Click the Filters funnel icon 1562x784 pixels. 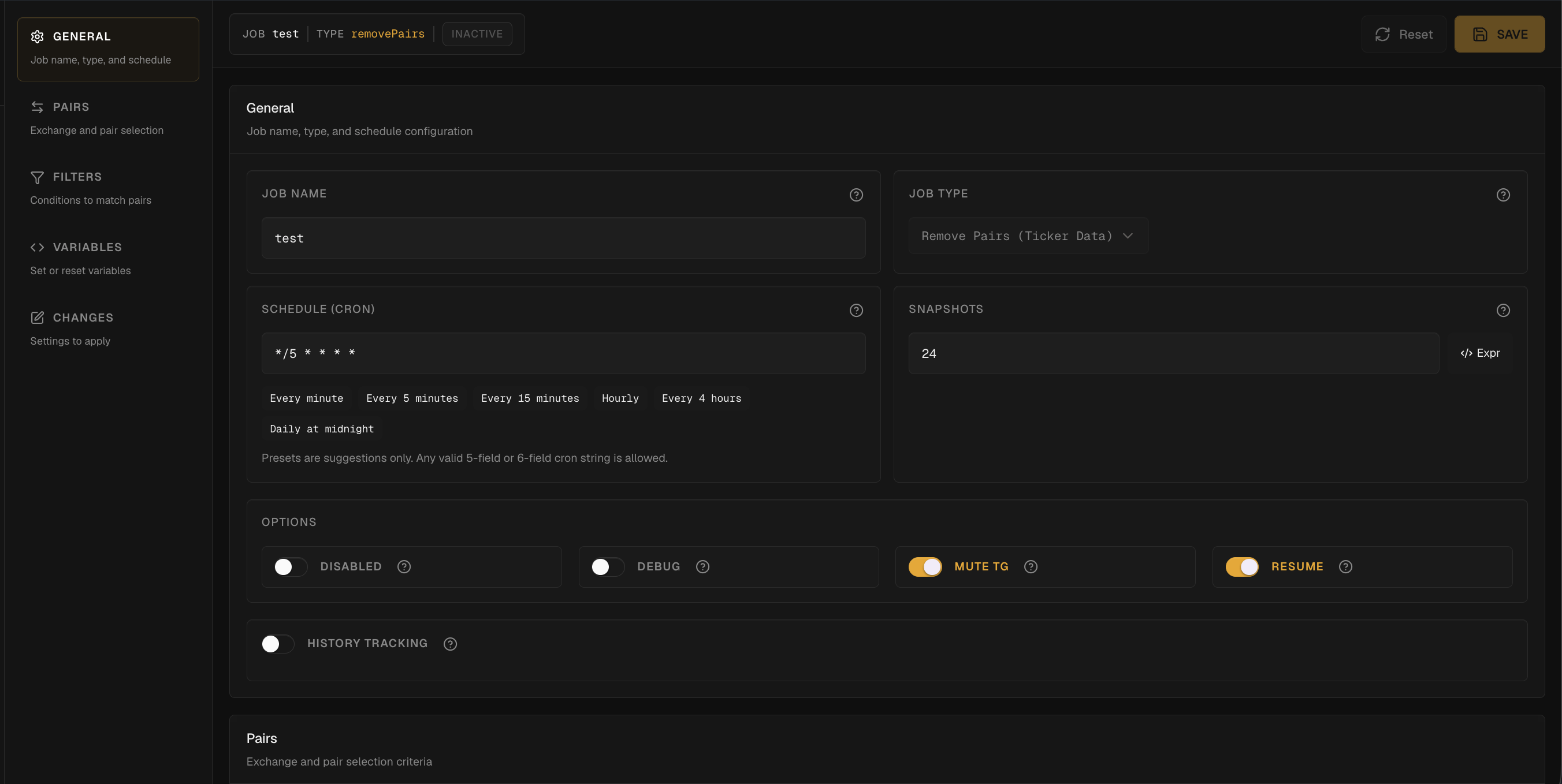pos(37,177)
